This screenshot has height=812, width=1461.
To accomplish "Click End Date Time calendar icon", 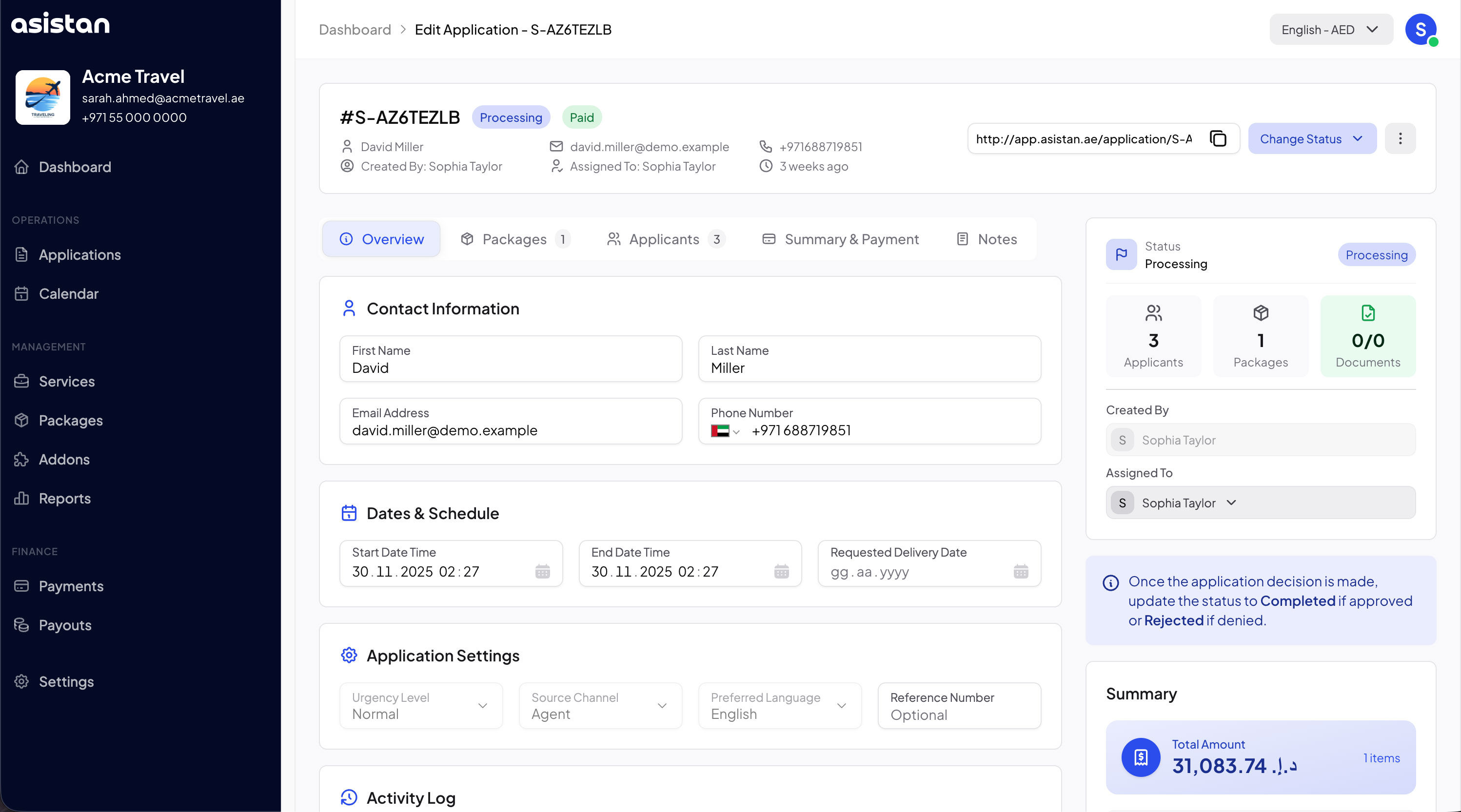I will pos(781,572).
